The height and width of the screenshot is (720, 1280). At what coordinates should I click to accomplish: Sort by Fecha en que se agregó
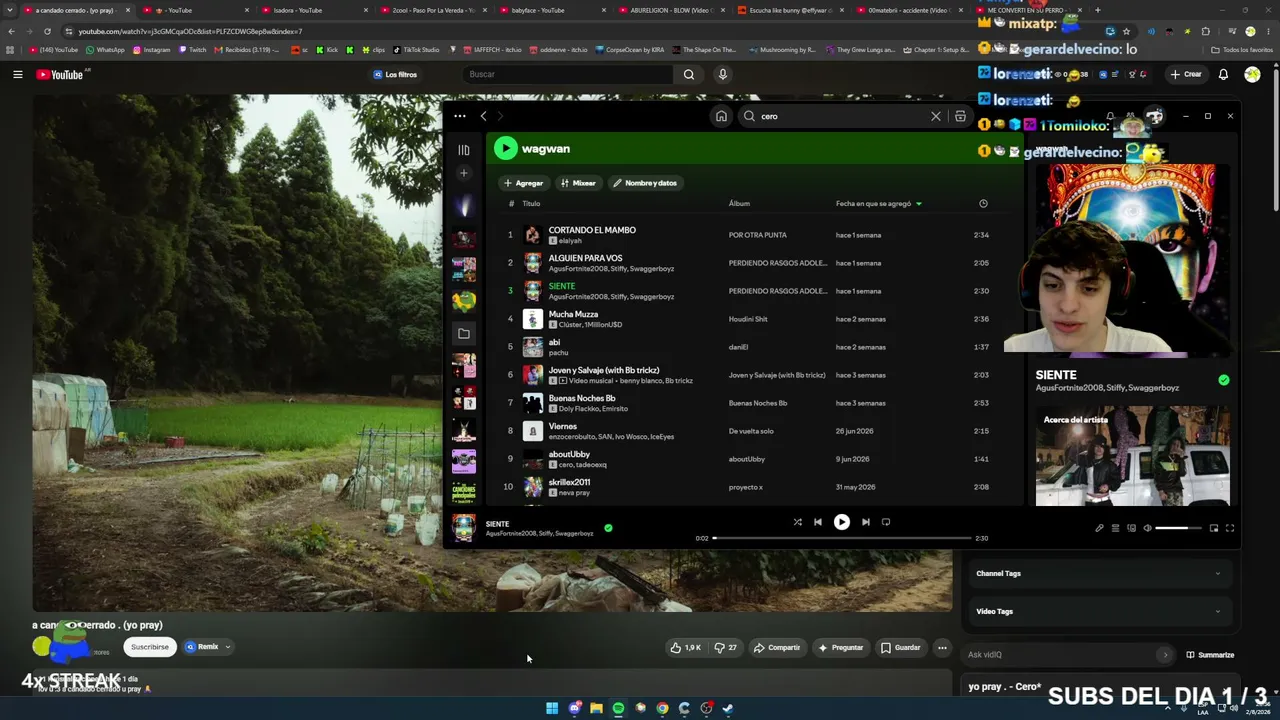point(879,204)
